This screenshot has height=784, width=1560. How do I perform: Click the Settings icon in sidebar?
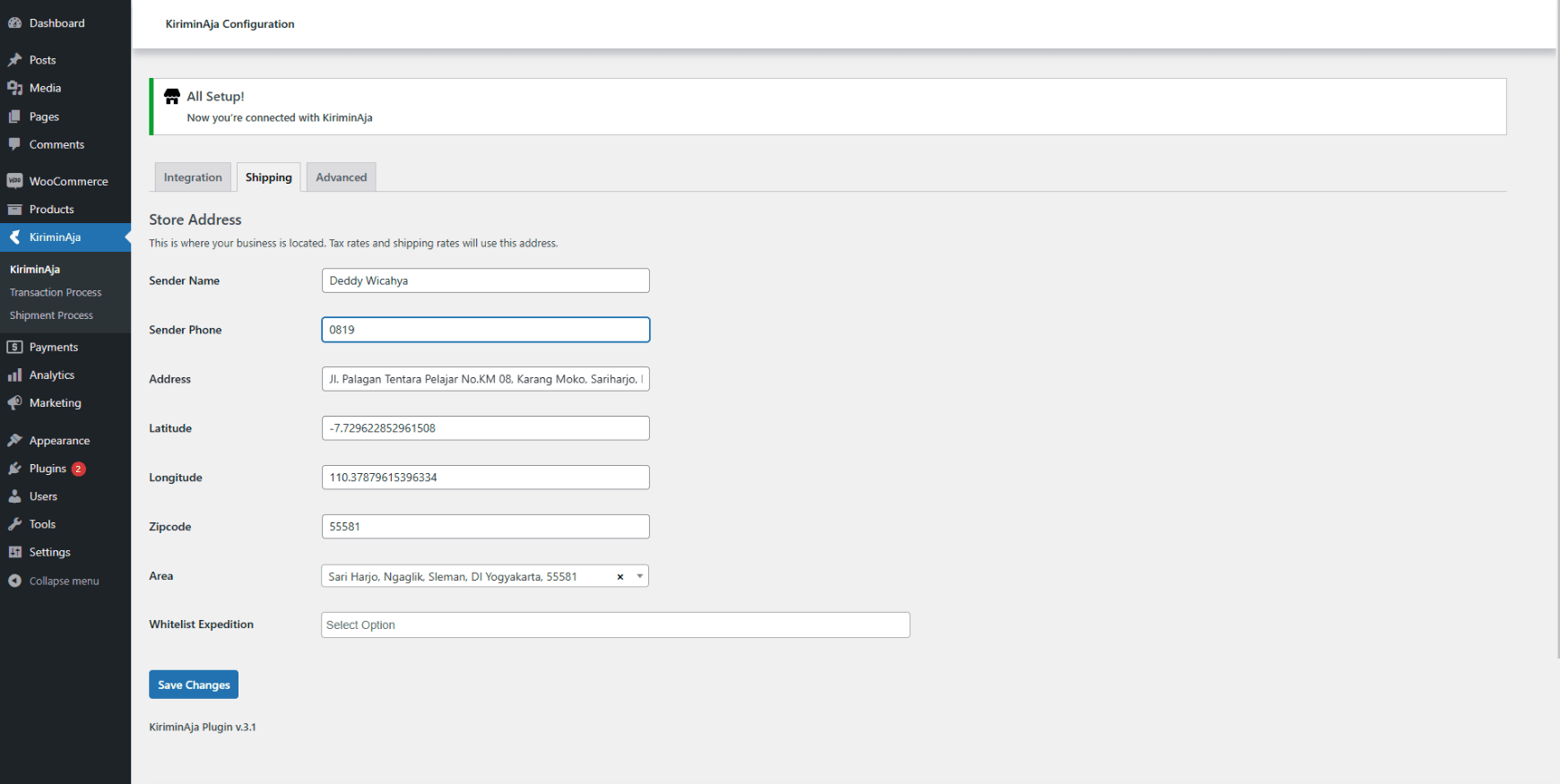tap(14, 552)
